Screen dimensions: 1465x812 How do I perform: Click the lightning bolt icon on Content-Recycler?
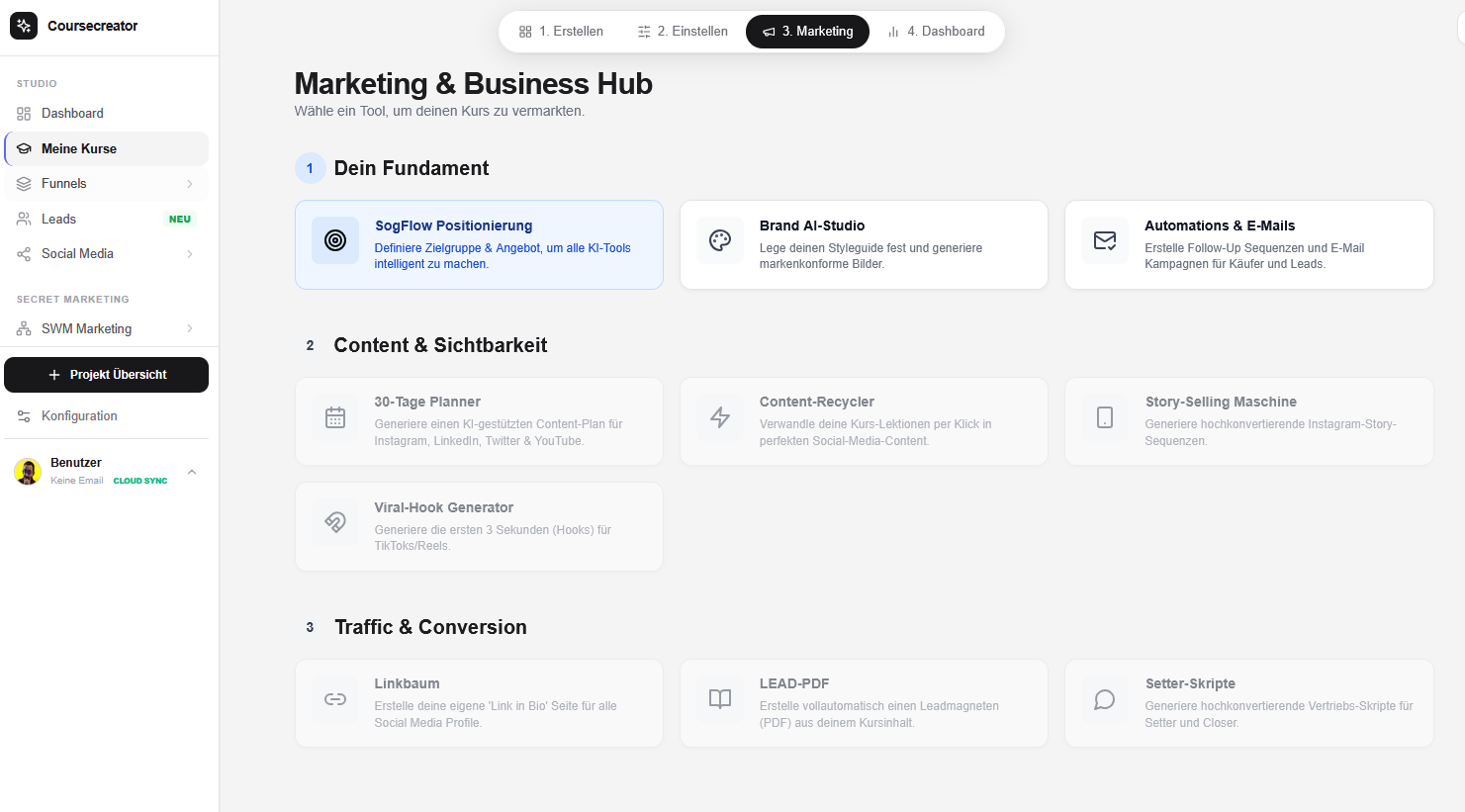720,417
